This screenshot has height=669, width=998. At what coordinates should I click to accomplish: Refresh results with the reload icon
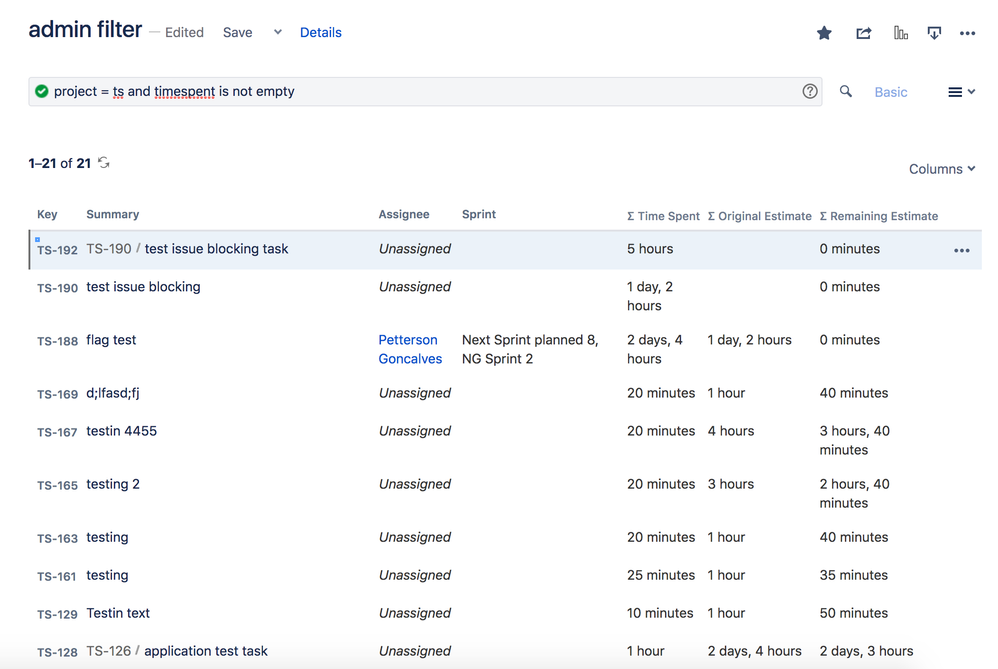point(104,163)
